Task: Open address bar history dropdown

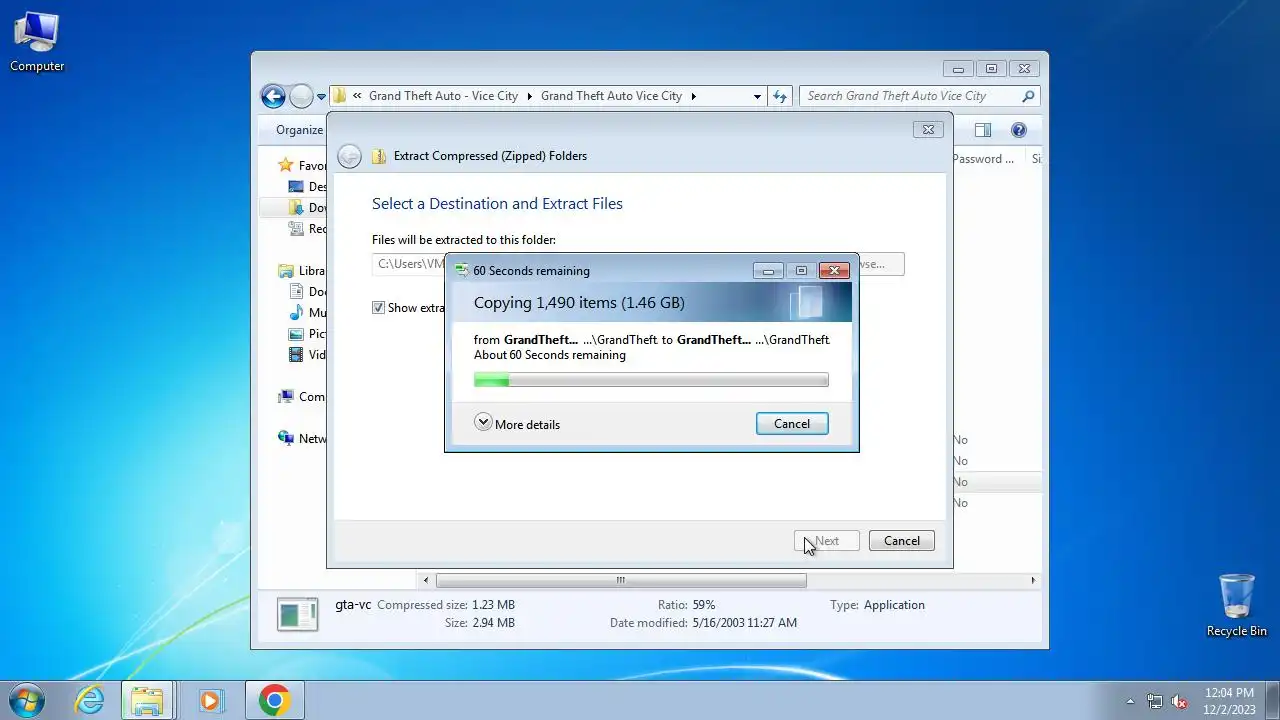Action: click(x=757, y=97)
